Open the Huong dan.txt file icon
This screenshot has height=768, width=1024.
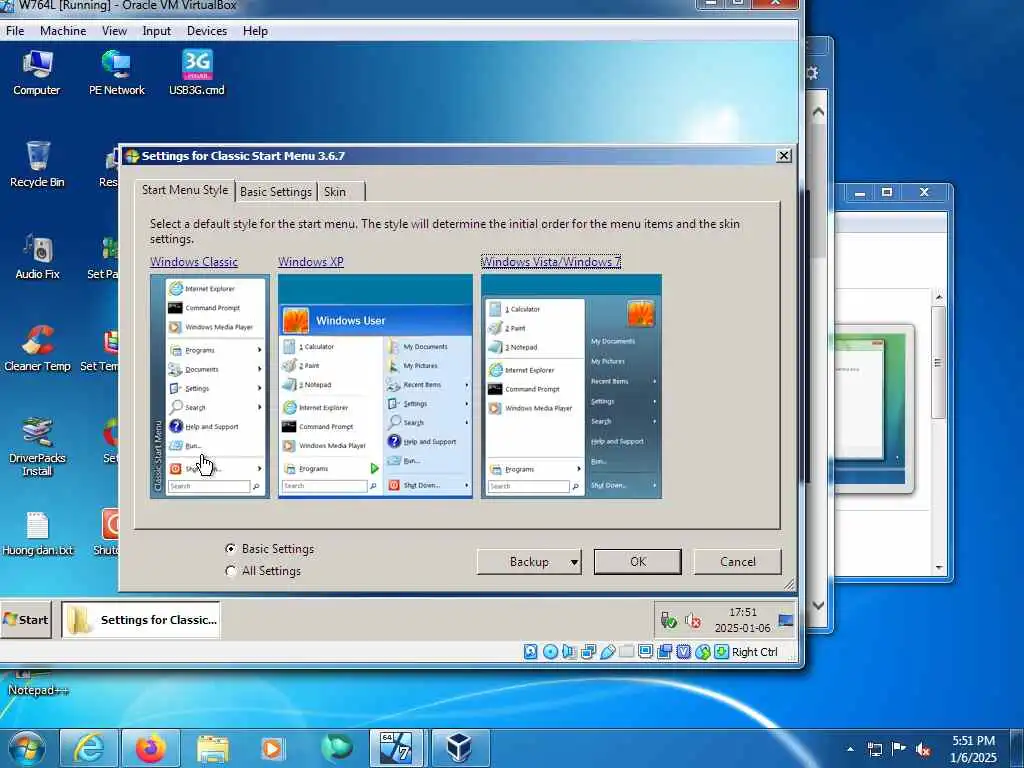pos(37,534)
